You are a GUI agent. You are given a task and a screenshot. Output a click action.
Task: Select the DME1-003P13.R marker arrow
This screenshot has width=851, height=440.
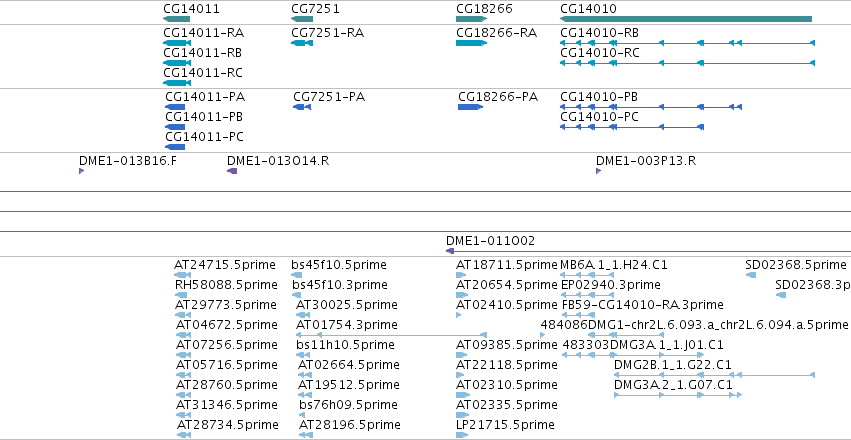(599, 171)
